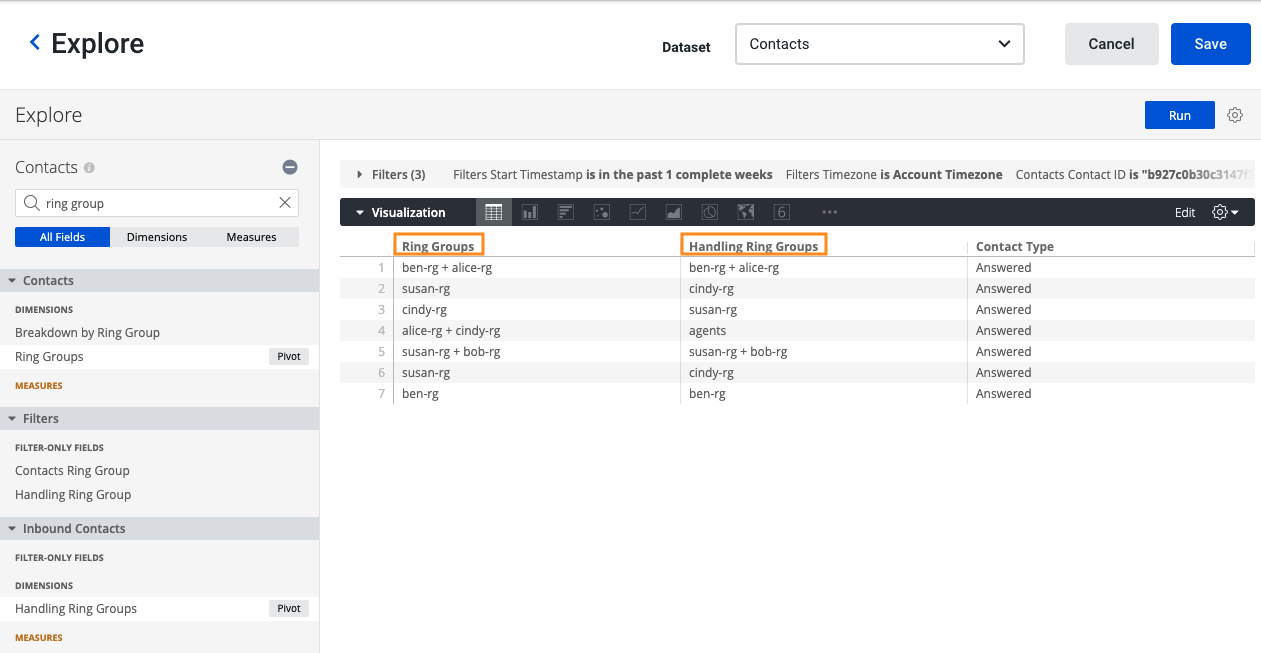Open the pie chart visualization
Image resolution: width=1261 pixels, height=653 pixels.
709,211
